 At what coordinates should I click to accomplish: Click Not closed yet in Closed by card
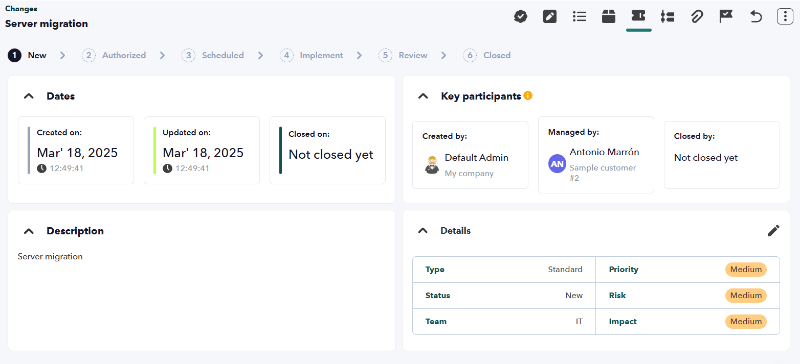706,158
